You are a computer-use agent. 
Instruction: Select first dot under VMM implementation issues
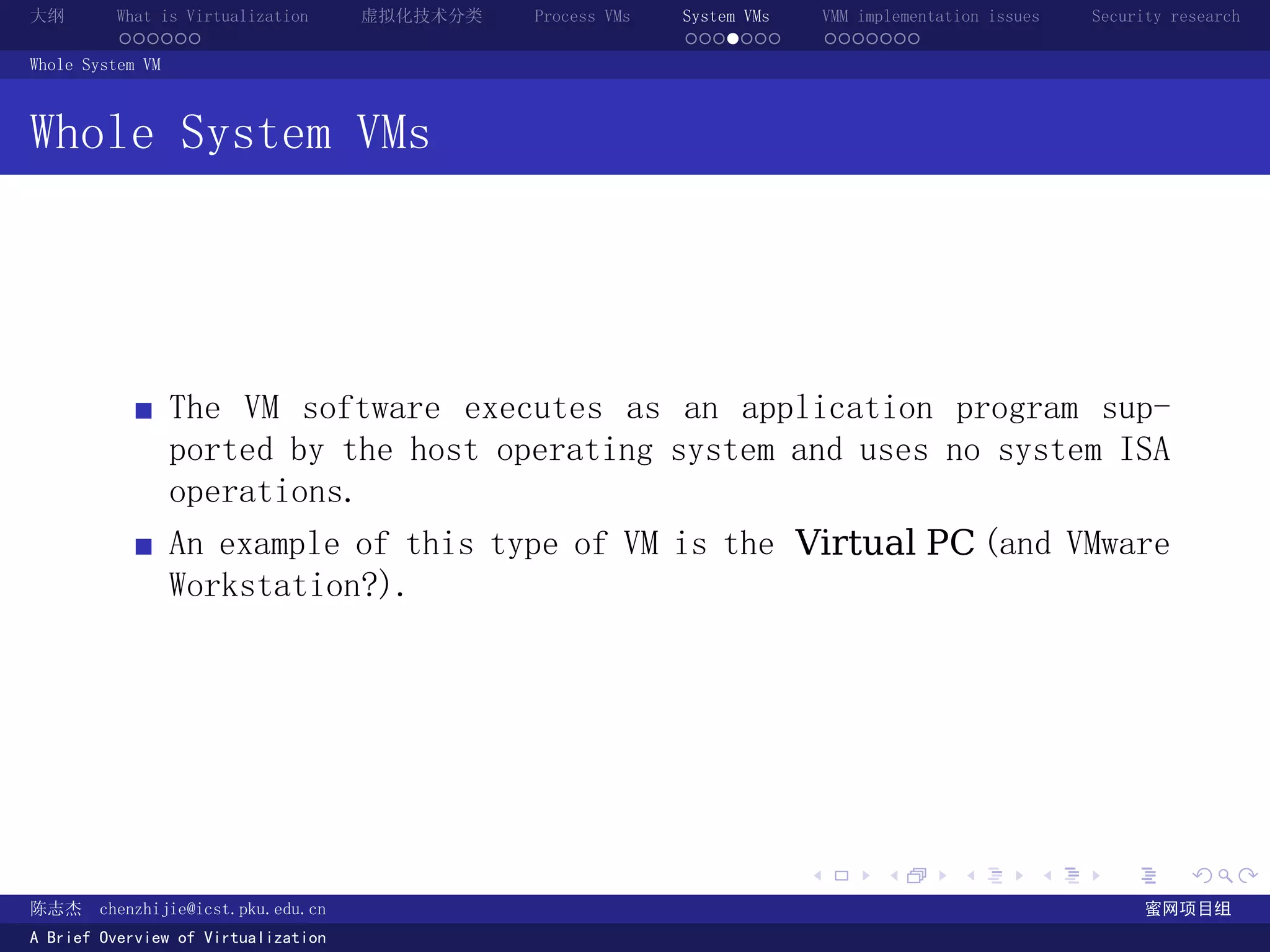click(x=830, y=38)
